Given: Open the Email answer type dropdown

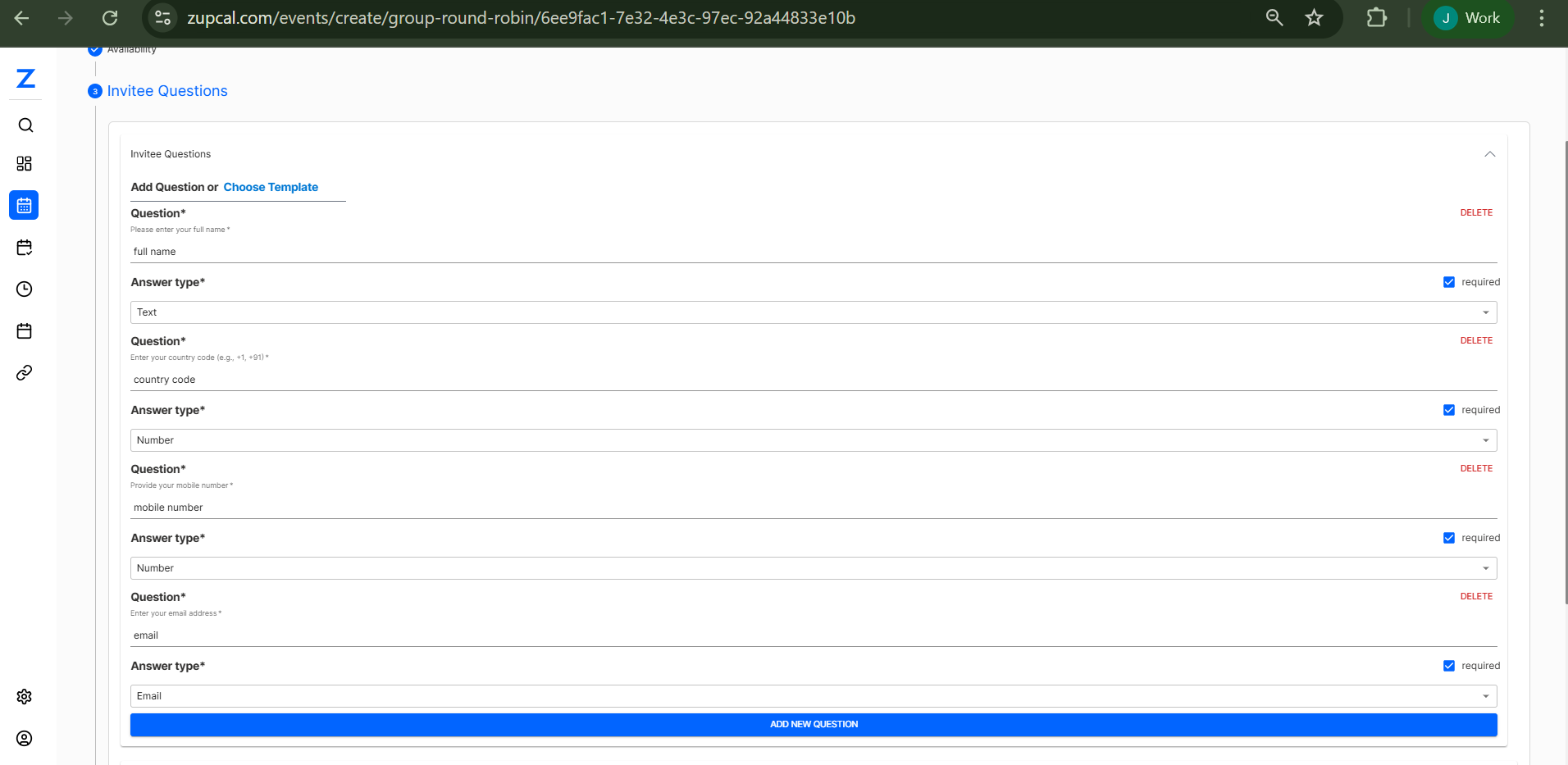Looking at the screenshot, I should pos(813,696).
